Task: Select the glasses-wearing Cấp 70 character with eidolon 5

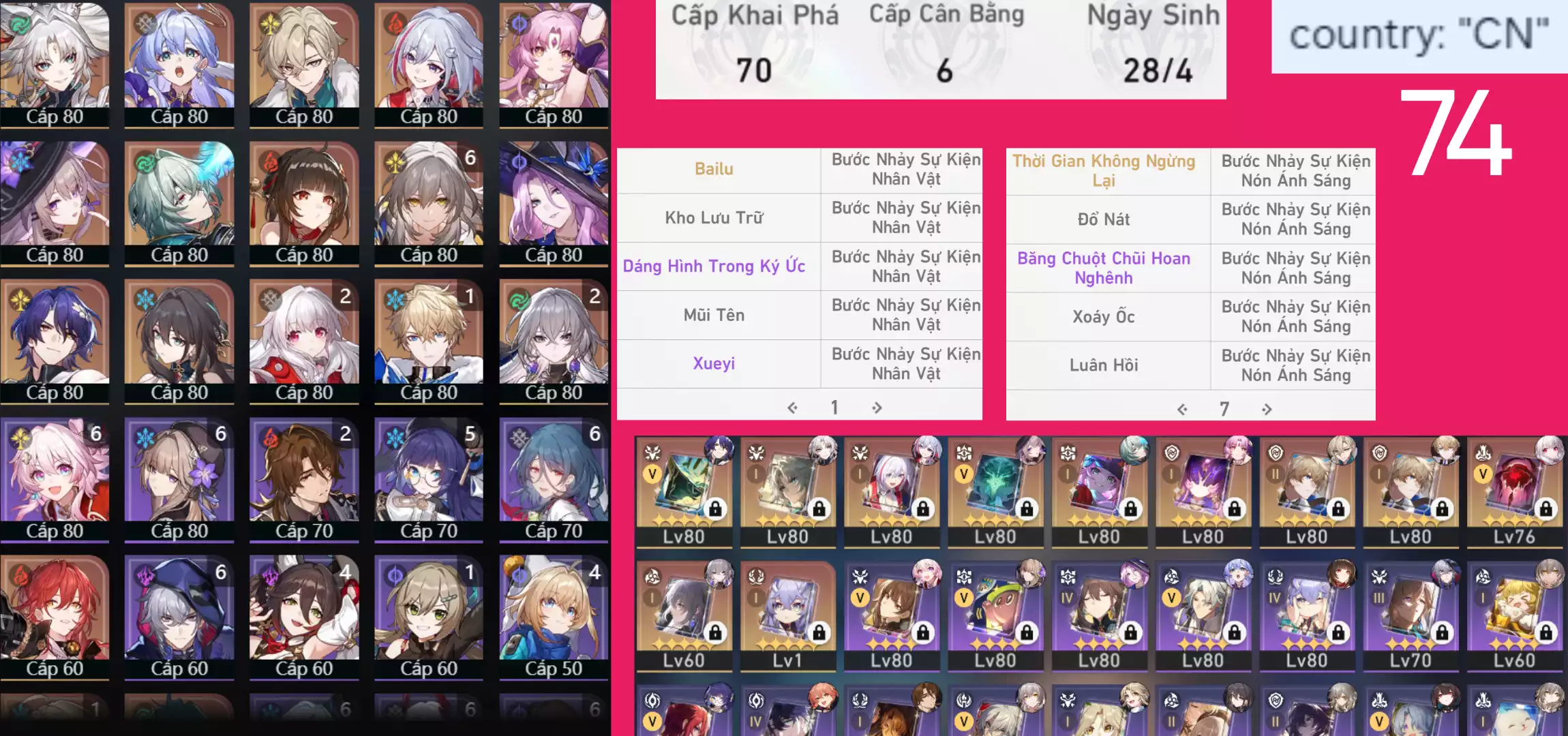Action: tap(429, 480)
